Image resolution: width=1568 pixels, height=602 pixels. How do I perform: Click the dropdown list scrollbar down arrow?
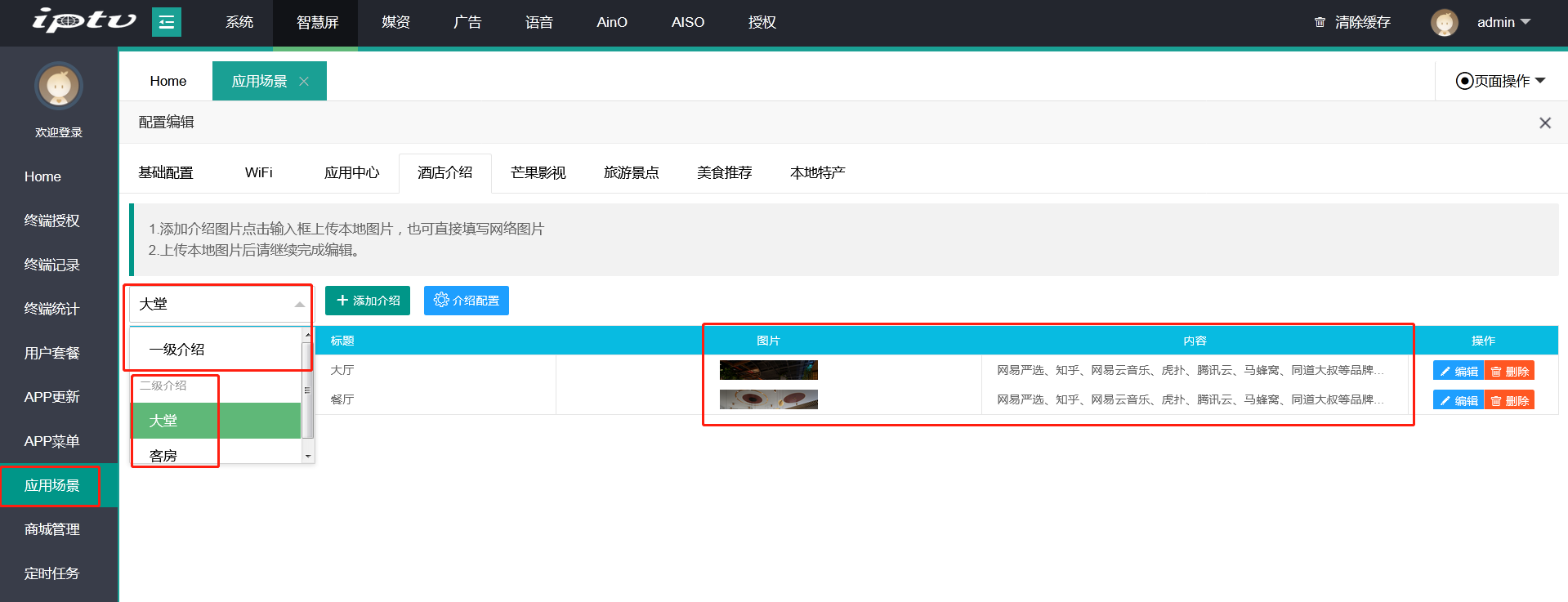coord(307,456)
